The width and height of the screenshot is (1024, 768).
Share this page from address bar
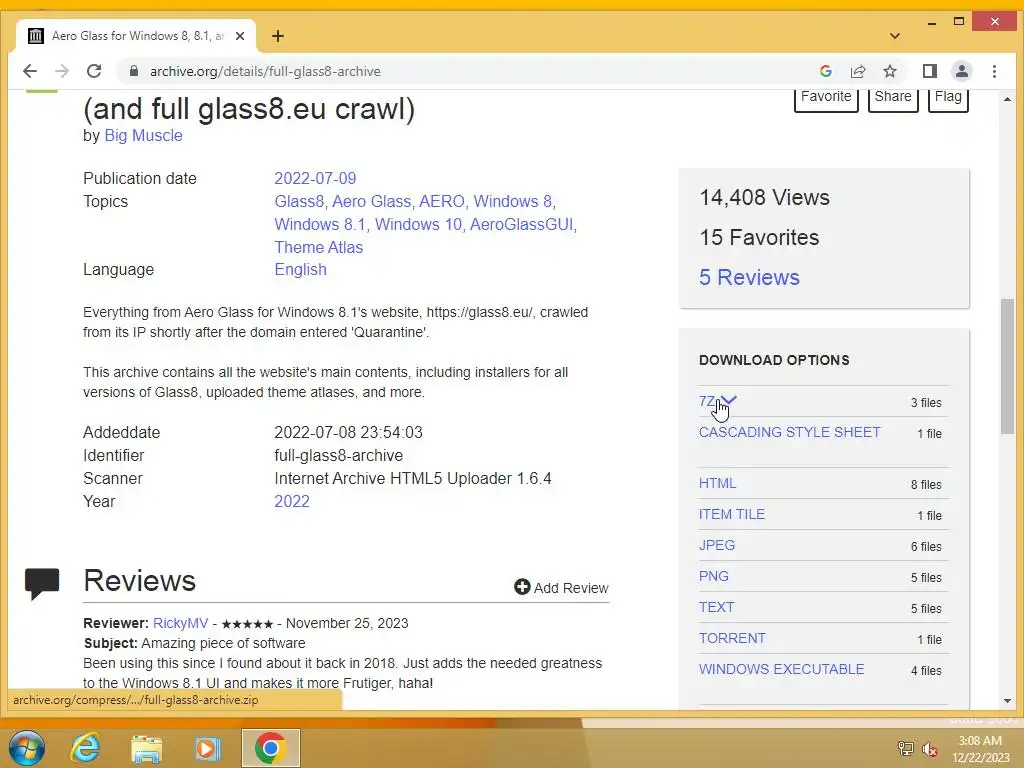(x=857, y=71)
